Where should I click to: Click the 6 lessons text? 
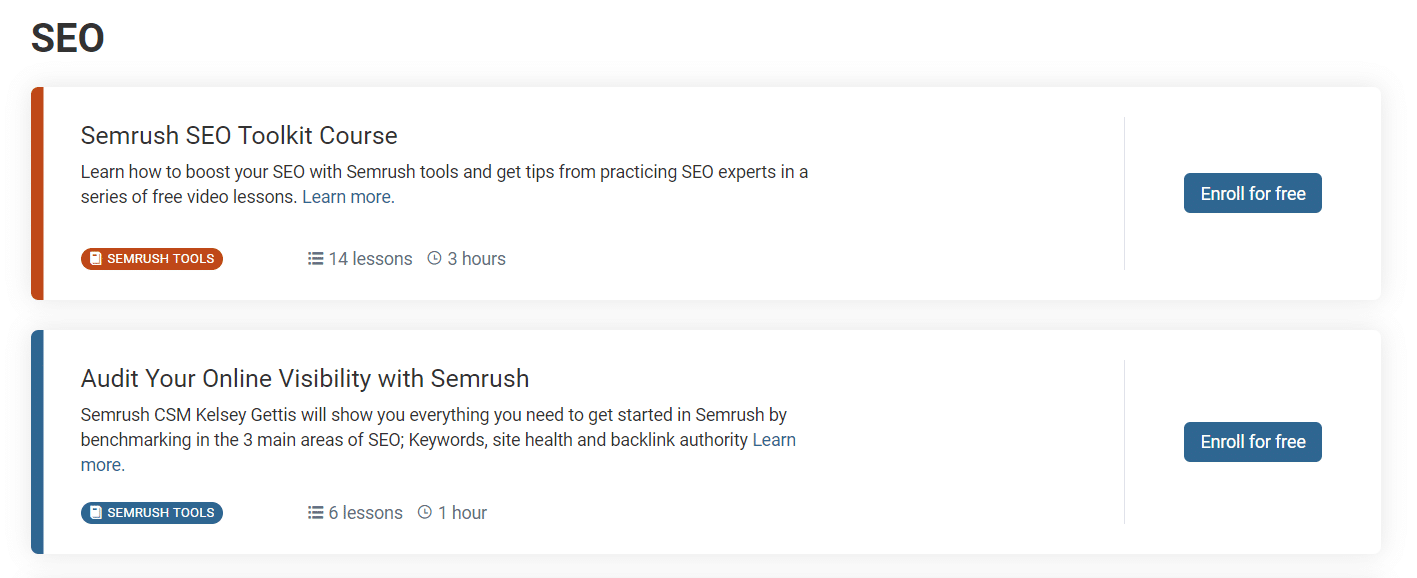pos(365,513)
